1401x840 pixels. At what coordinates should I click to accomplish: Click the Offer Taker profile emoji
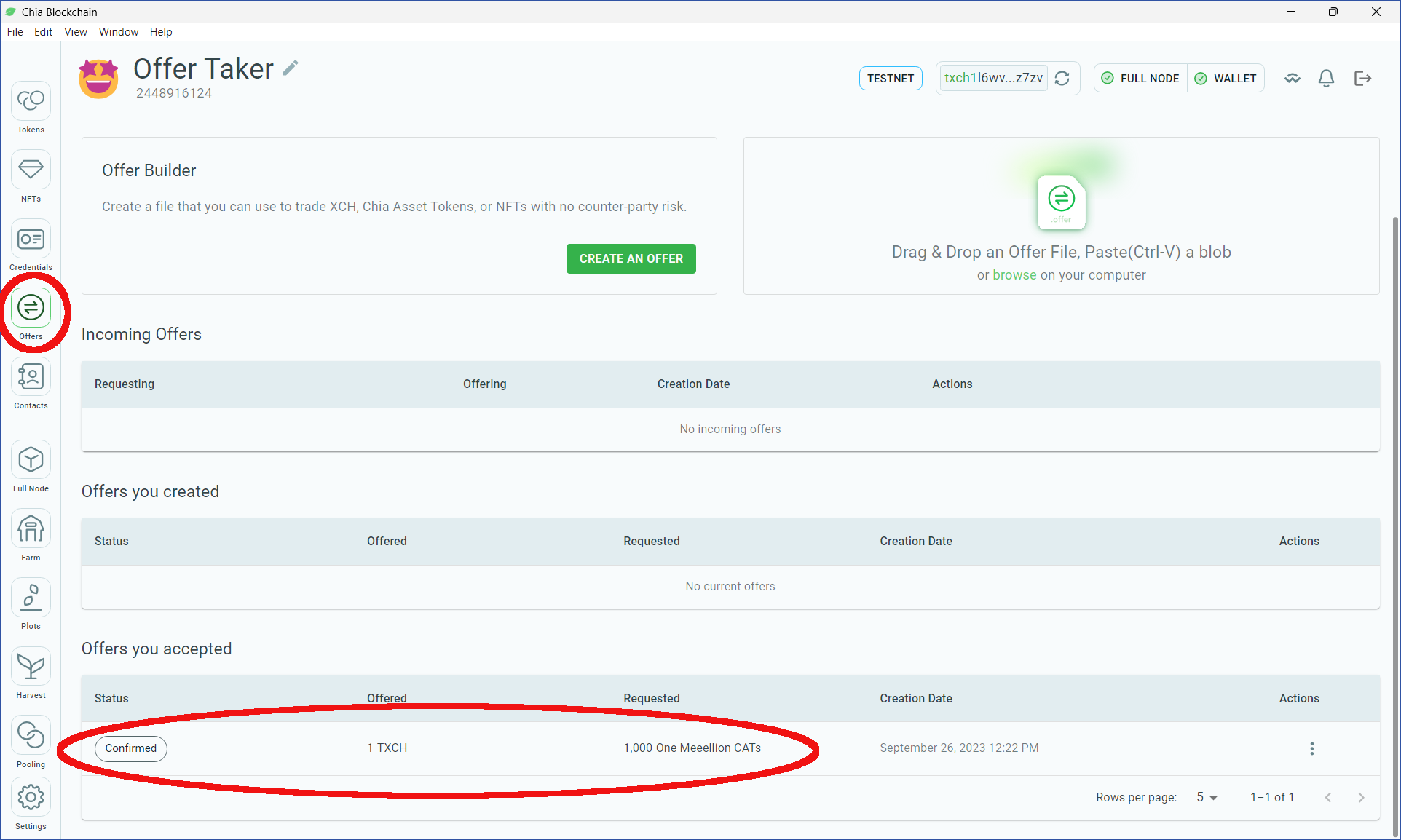coord(98,79)
